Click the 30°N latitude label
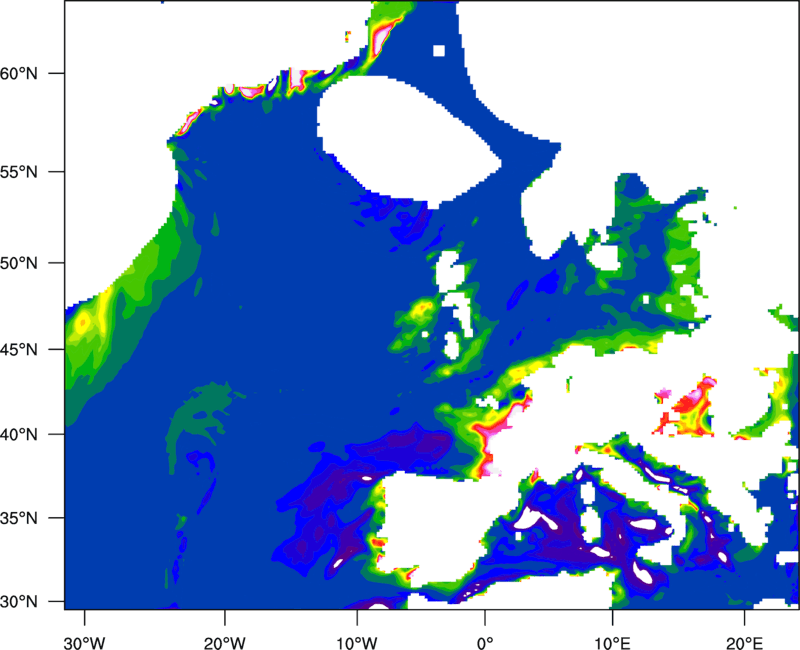This screenshot has height=650, width=800. point(19,602)
